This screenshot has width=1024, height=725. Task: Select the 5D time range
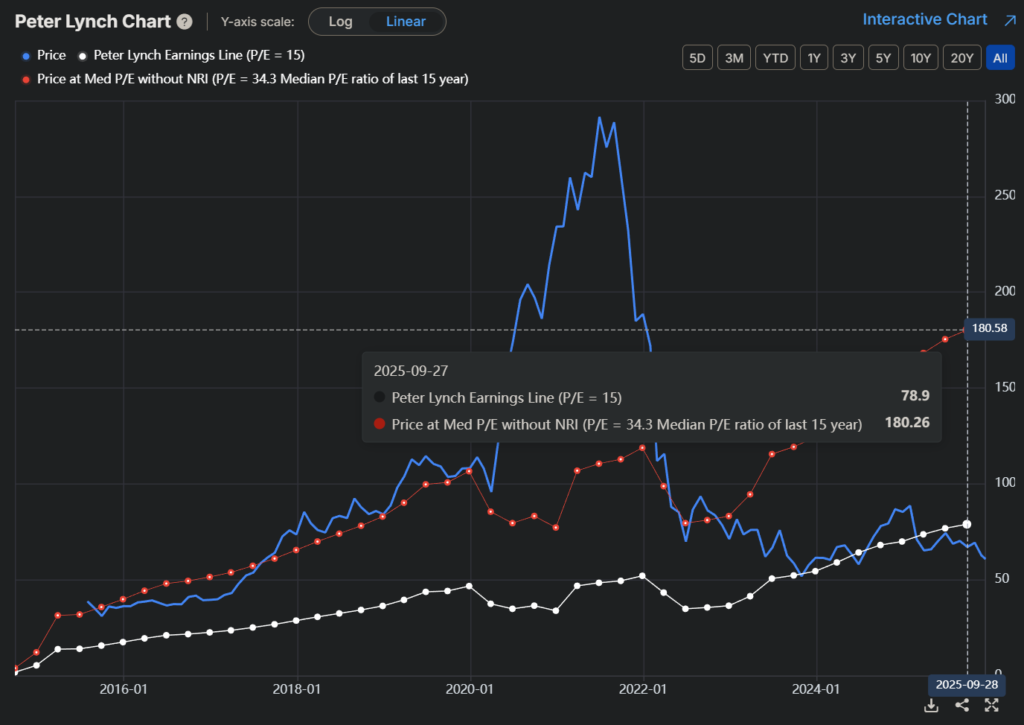tap(697, 58)
